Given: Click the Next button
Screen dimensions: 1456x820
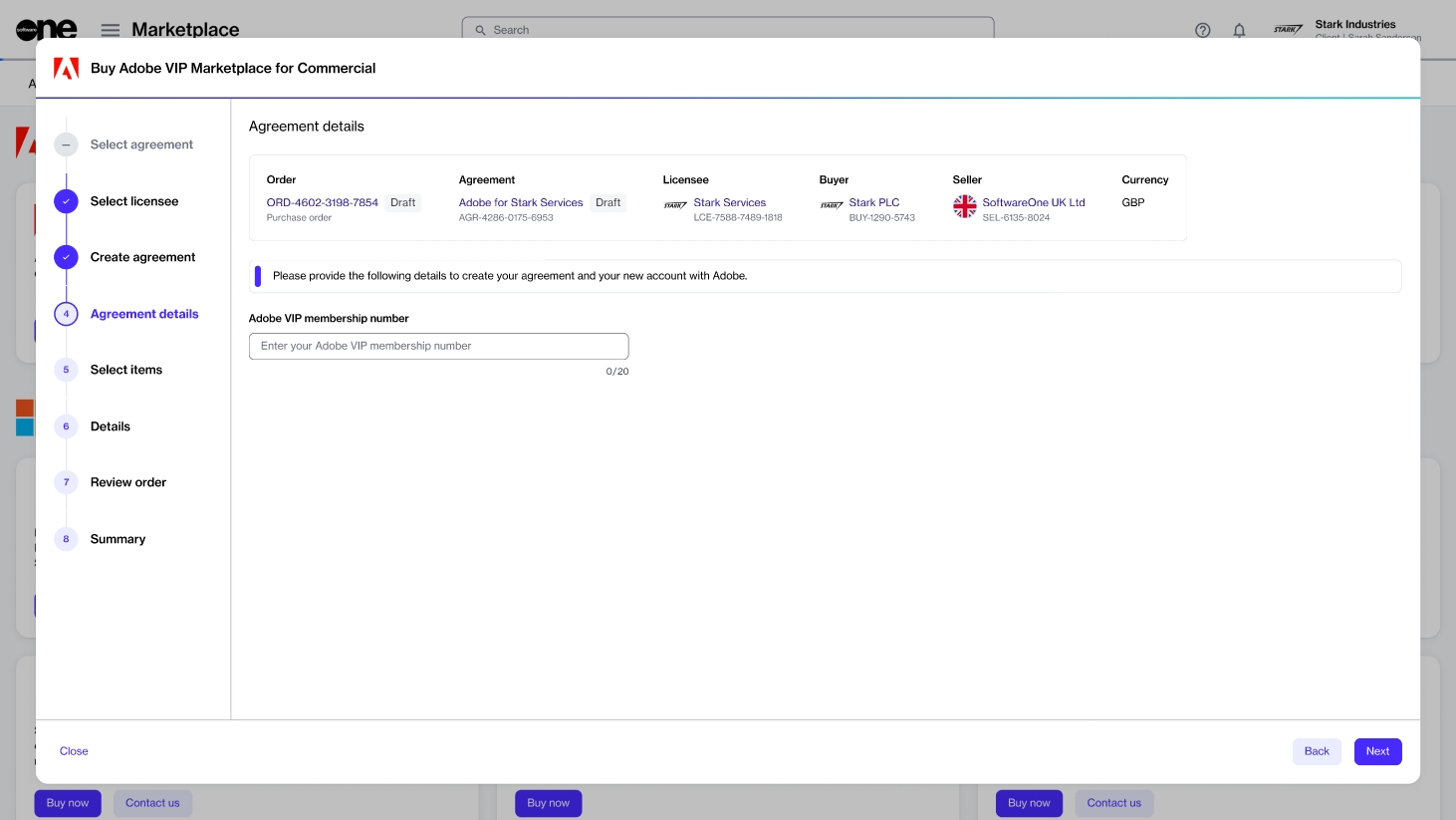Looking at the screenshot, I should coord(1378,751).
